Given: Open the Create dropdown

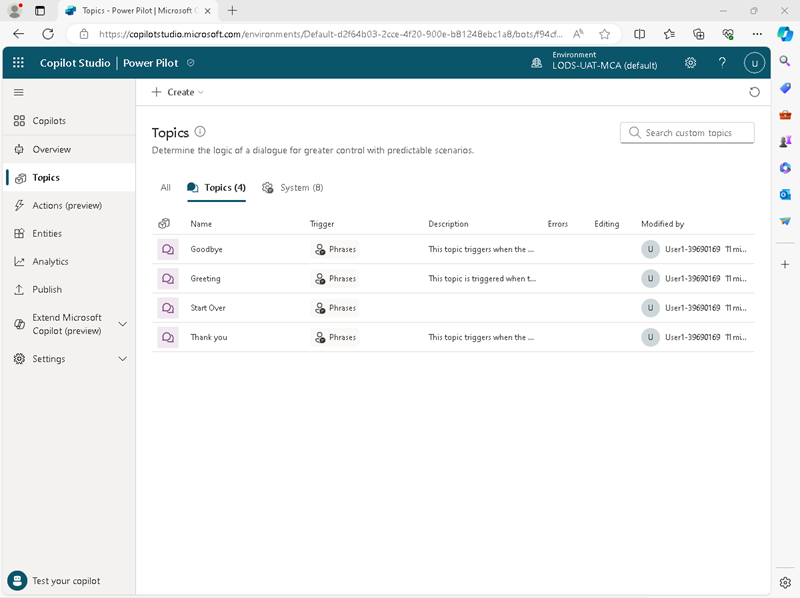Looking at the screenshot, I should [178, 92].
